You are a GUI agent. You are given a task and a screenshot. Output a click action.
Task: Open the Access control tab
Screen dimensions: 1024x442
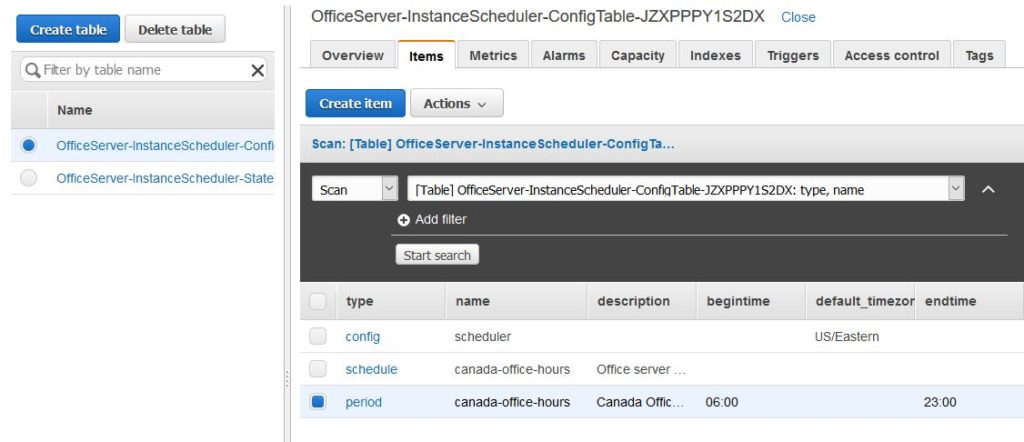pyautogui.click(x=891, y=56)
